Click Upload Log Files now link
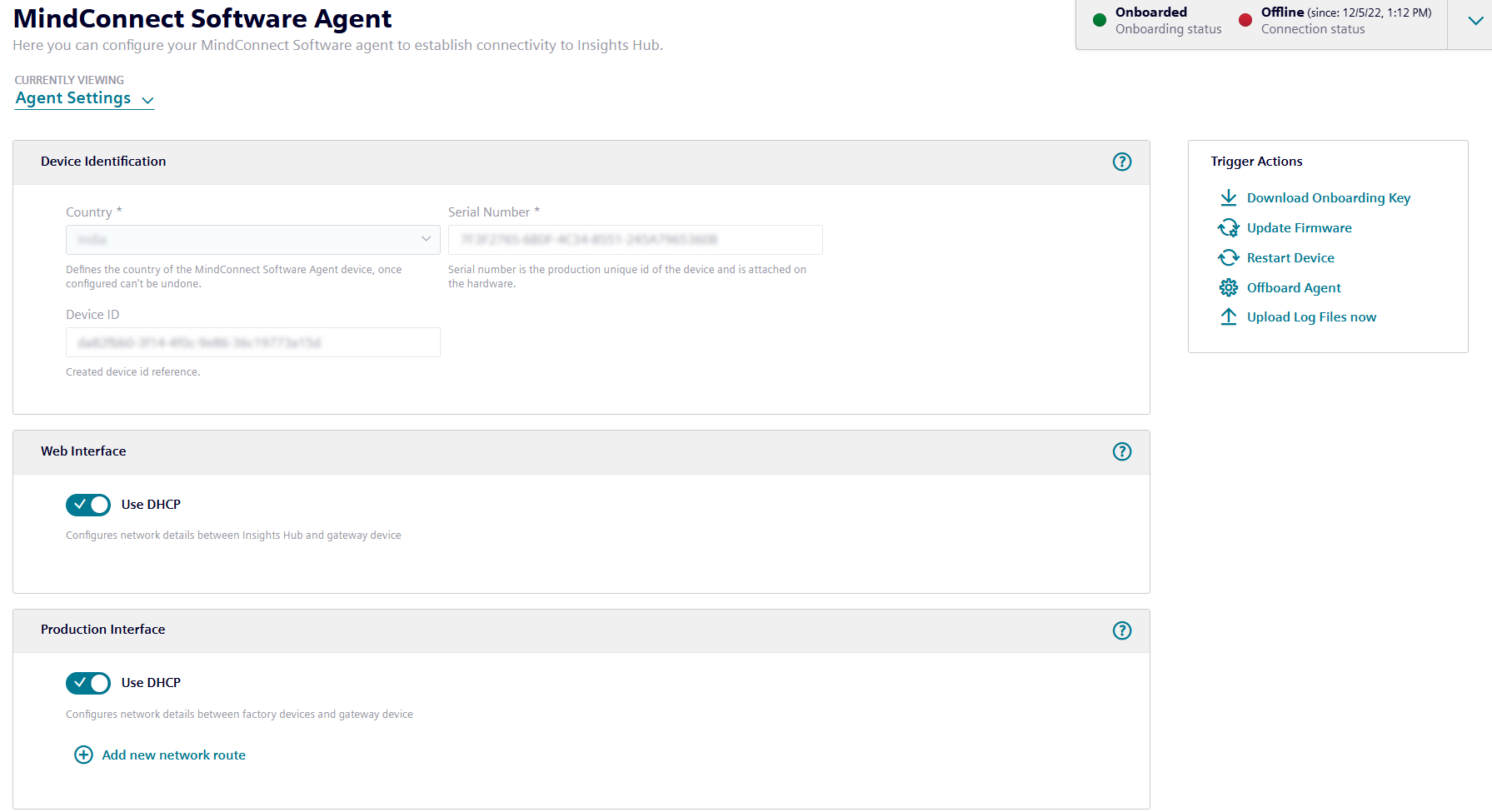Viewport: 1492px width, 812px height. pos(1311,316)
